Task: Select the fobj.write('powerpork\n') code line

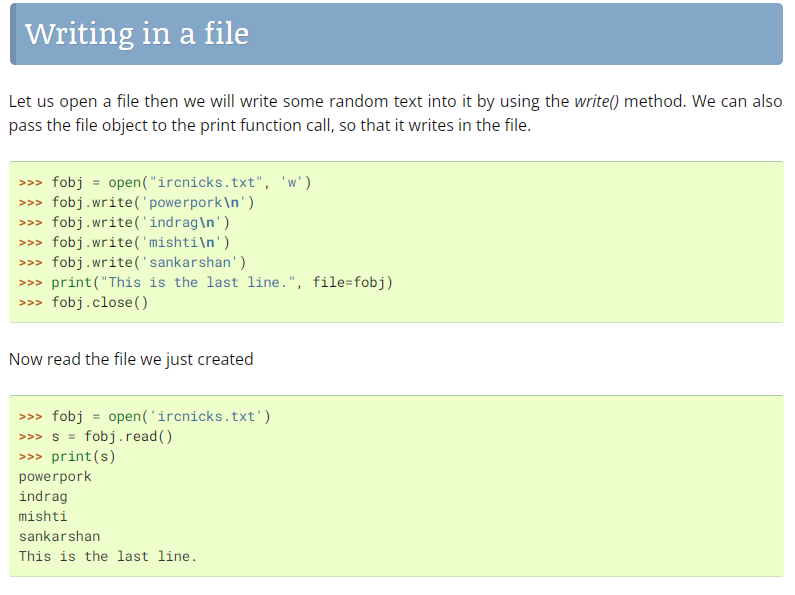Action: 153,202
